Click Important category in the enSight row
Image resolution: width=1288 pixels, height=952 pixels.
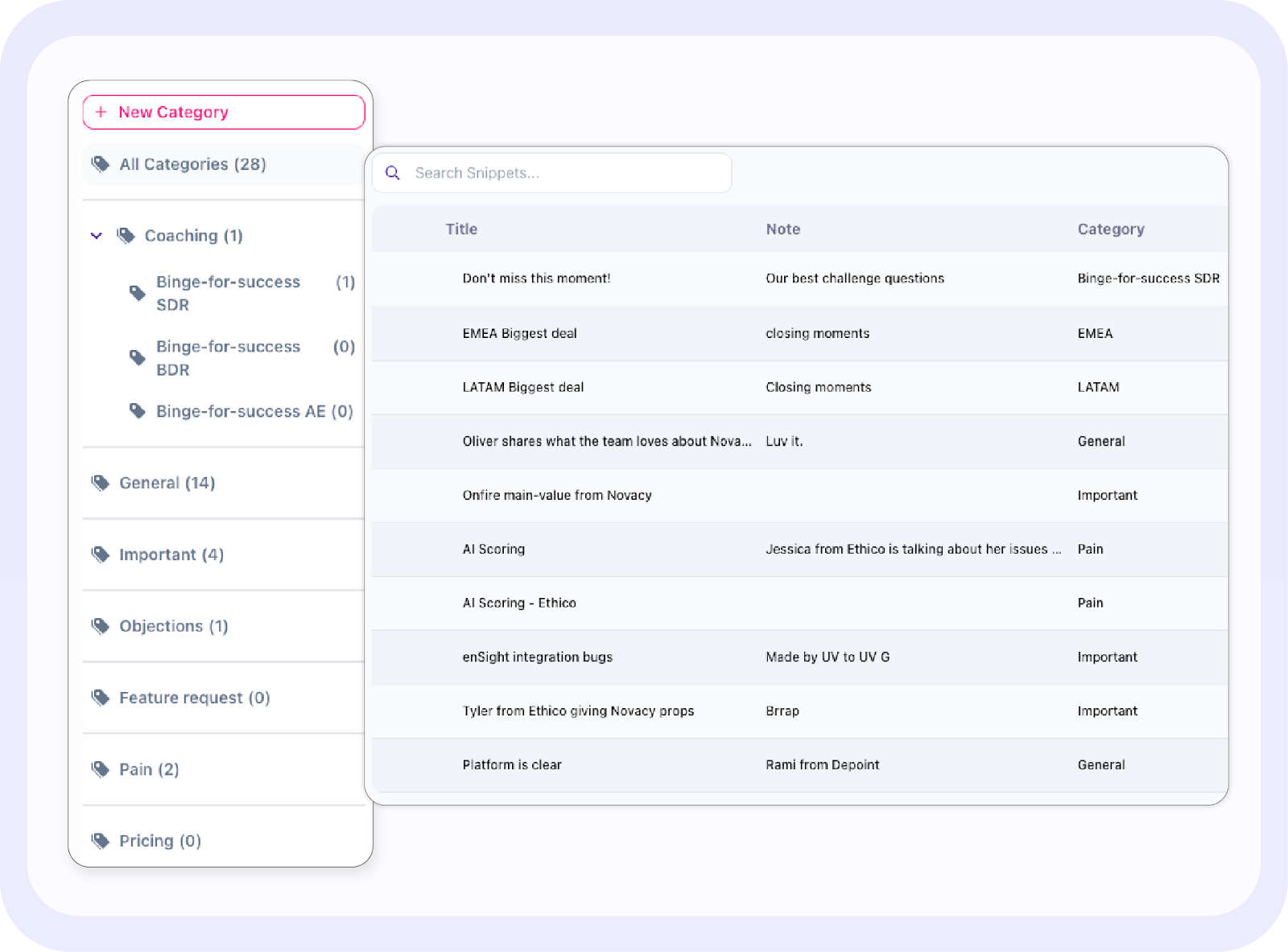click(1107, 657)
